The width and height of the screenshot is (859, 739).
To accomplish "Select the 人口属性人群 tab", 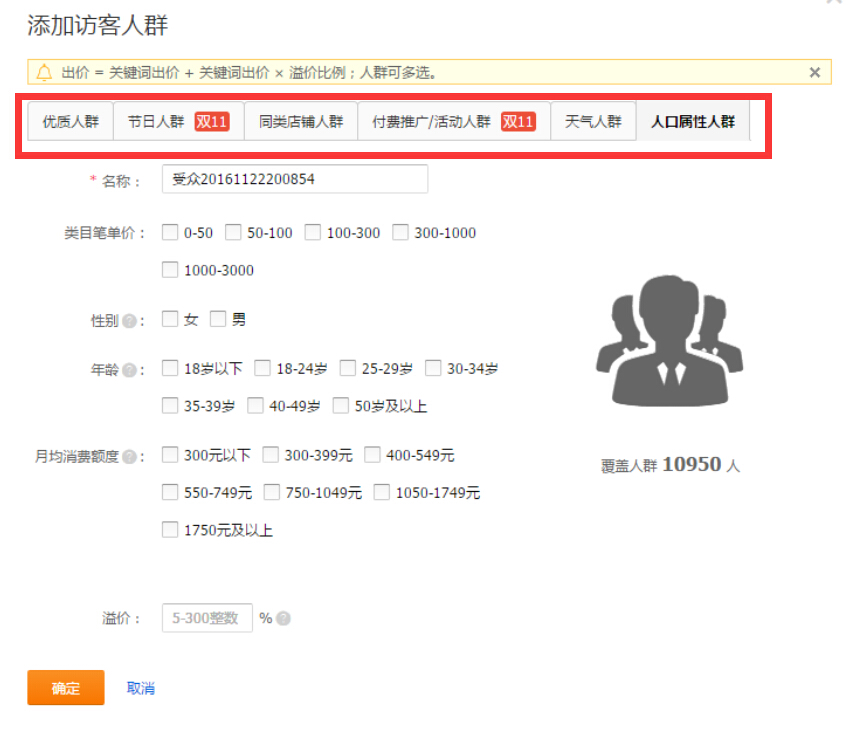I will point(693,122).
